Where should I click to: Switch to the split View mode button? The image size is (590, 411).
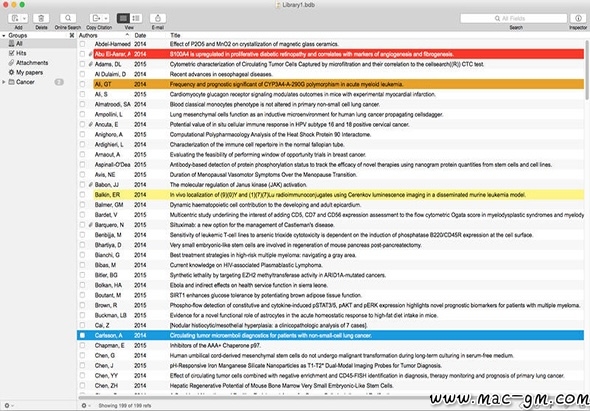[x=136, y=18]
